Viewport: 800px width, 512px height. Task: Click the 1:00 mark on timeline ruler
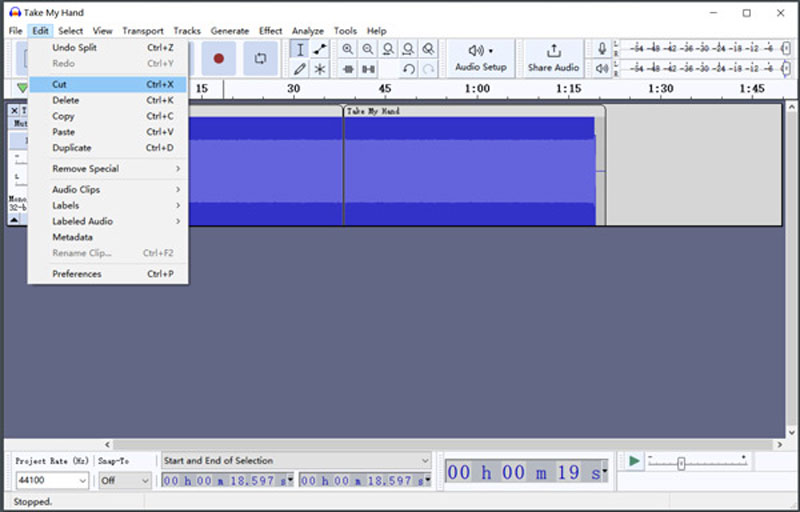click(477, 88)
